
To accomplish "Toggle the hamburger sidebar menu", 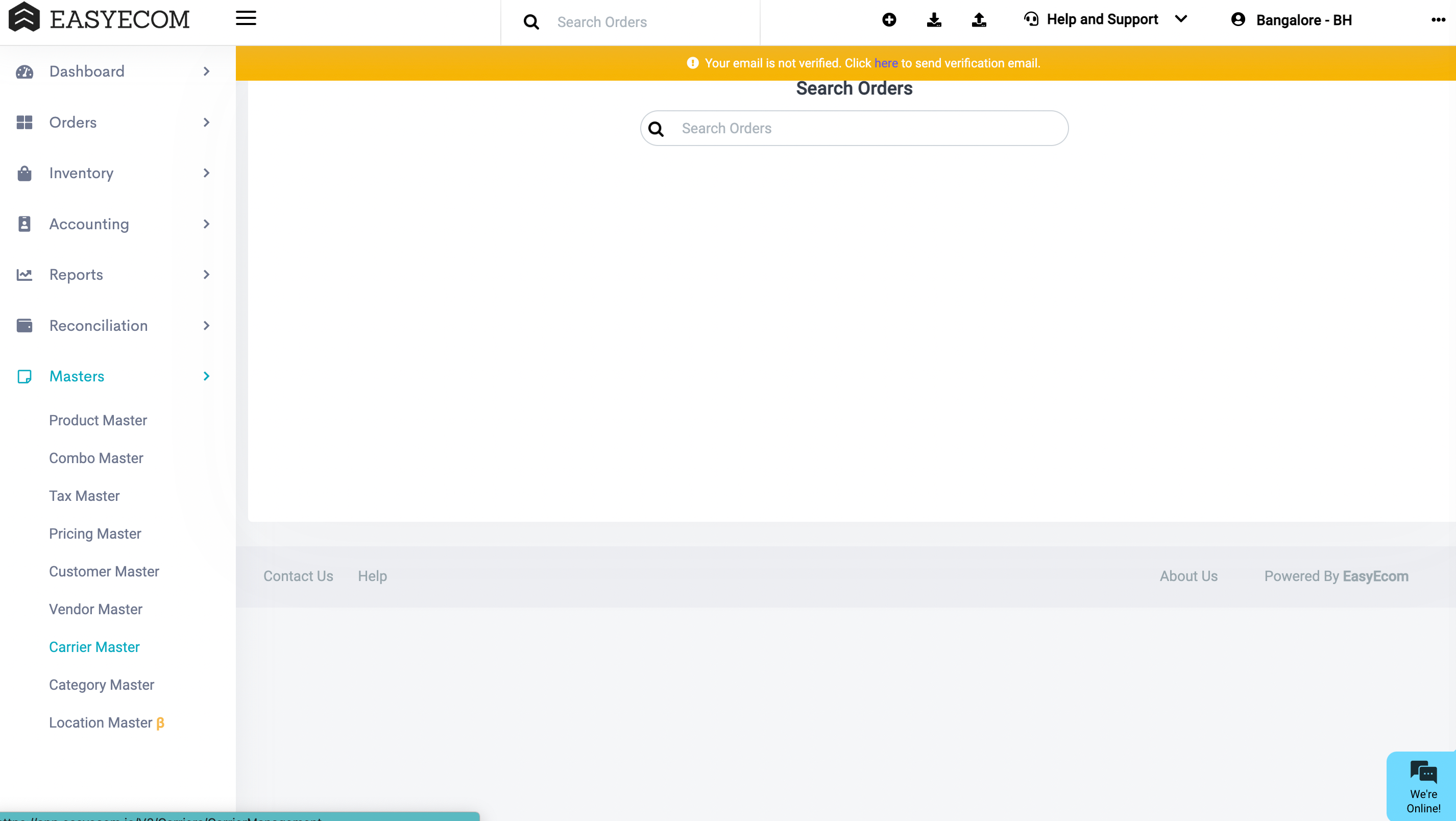I will click(246, 19).
